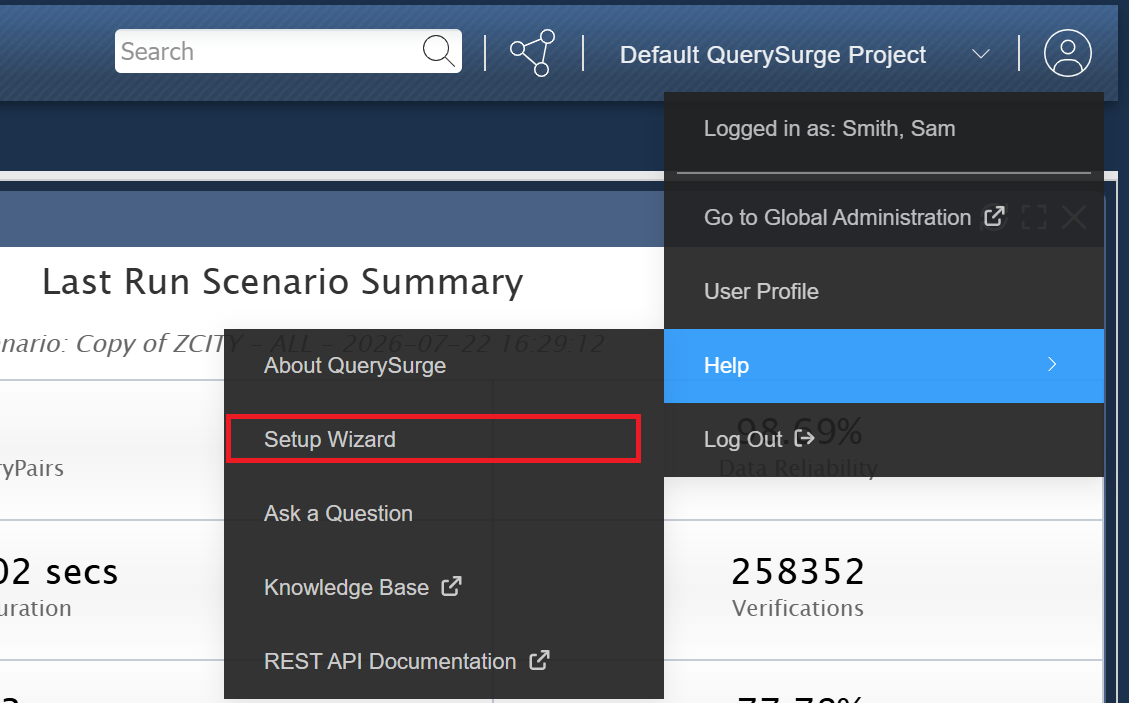The height and width of the screenshot is (703, 1129).
Task: Open REST API Documentation link
Action: (444, 661)
